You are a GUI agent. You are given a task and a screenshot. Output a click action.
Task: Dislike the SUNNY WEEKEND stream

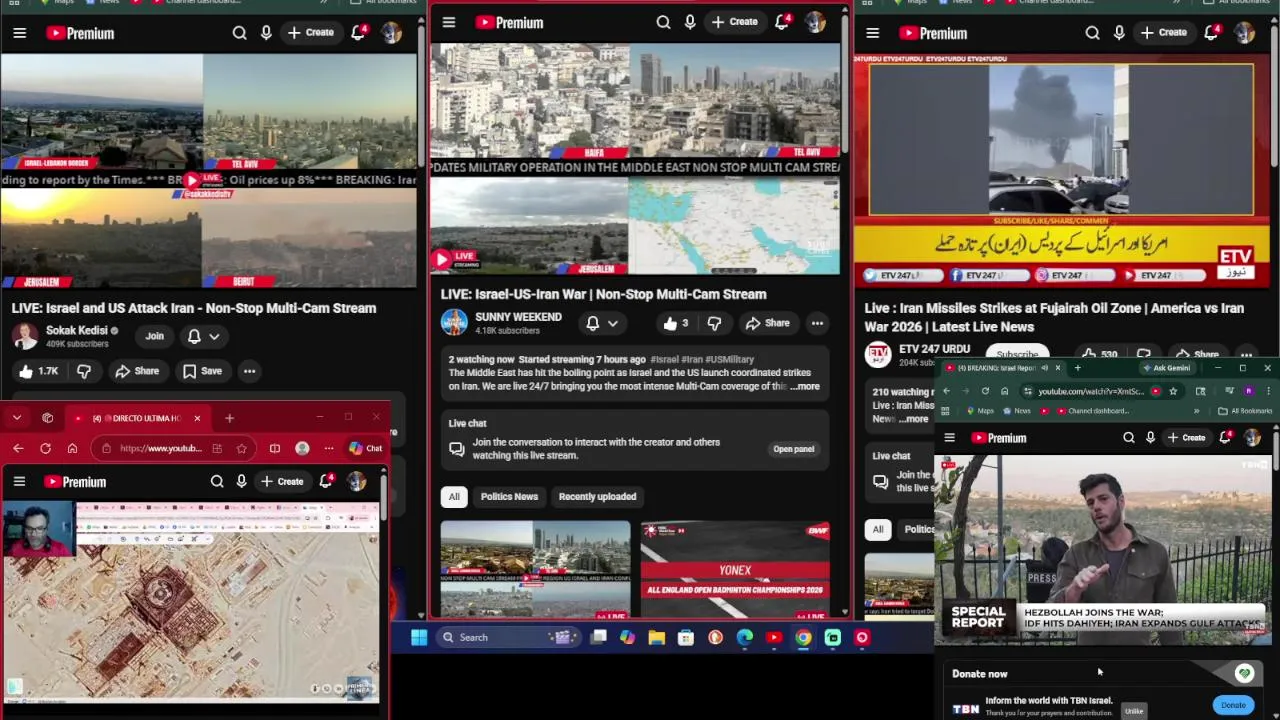tap(714, 323)
